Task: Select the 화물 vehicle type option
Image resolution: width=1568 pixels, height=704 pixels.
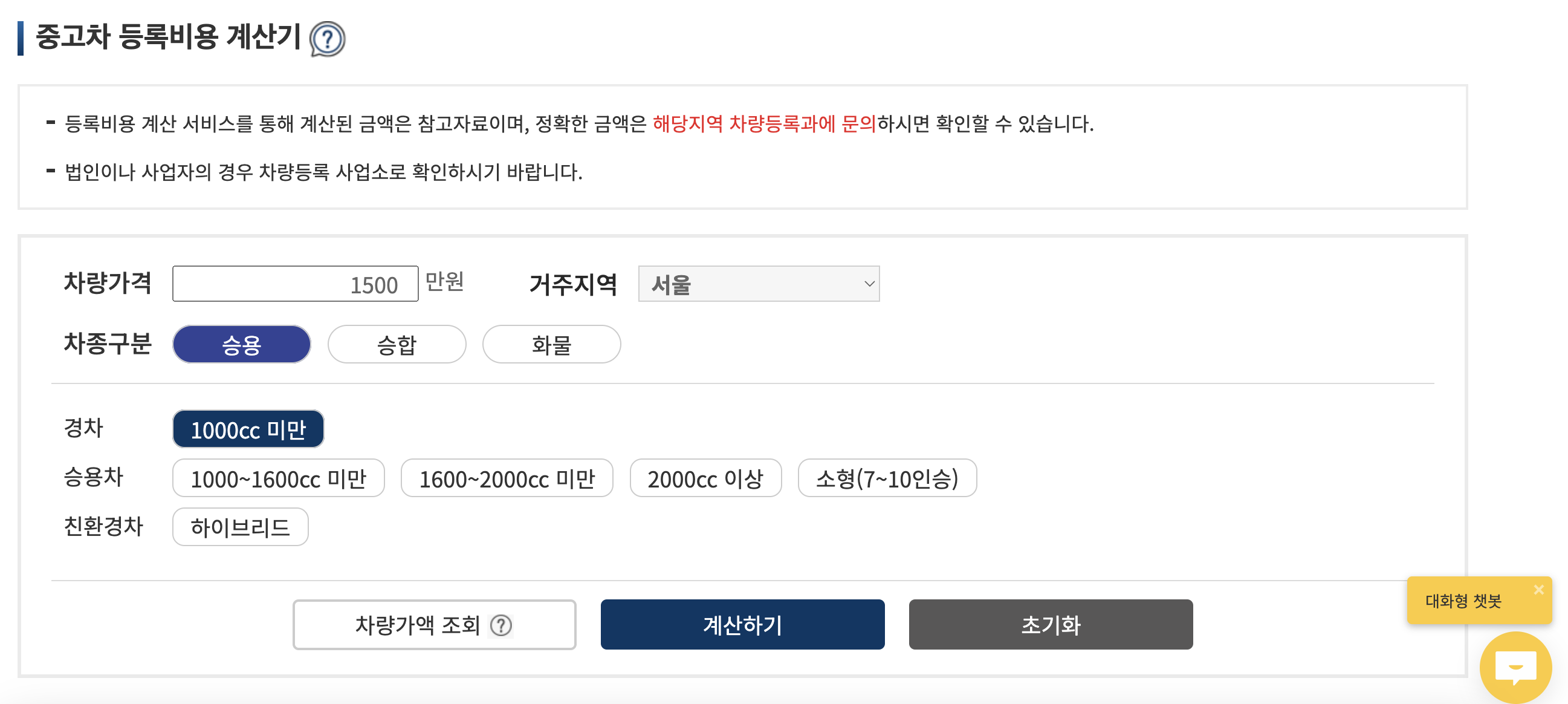Action: (551, 344)
